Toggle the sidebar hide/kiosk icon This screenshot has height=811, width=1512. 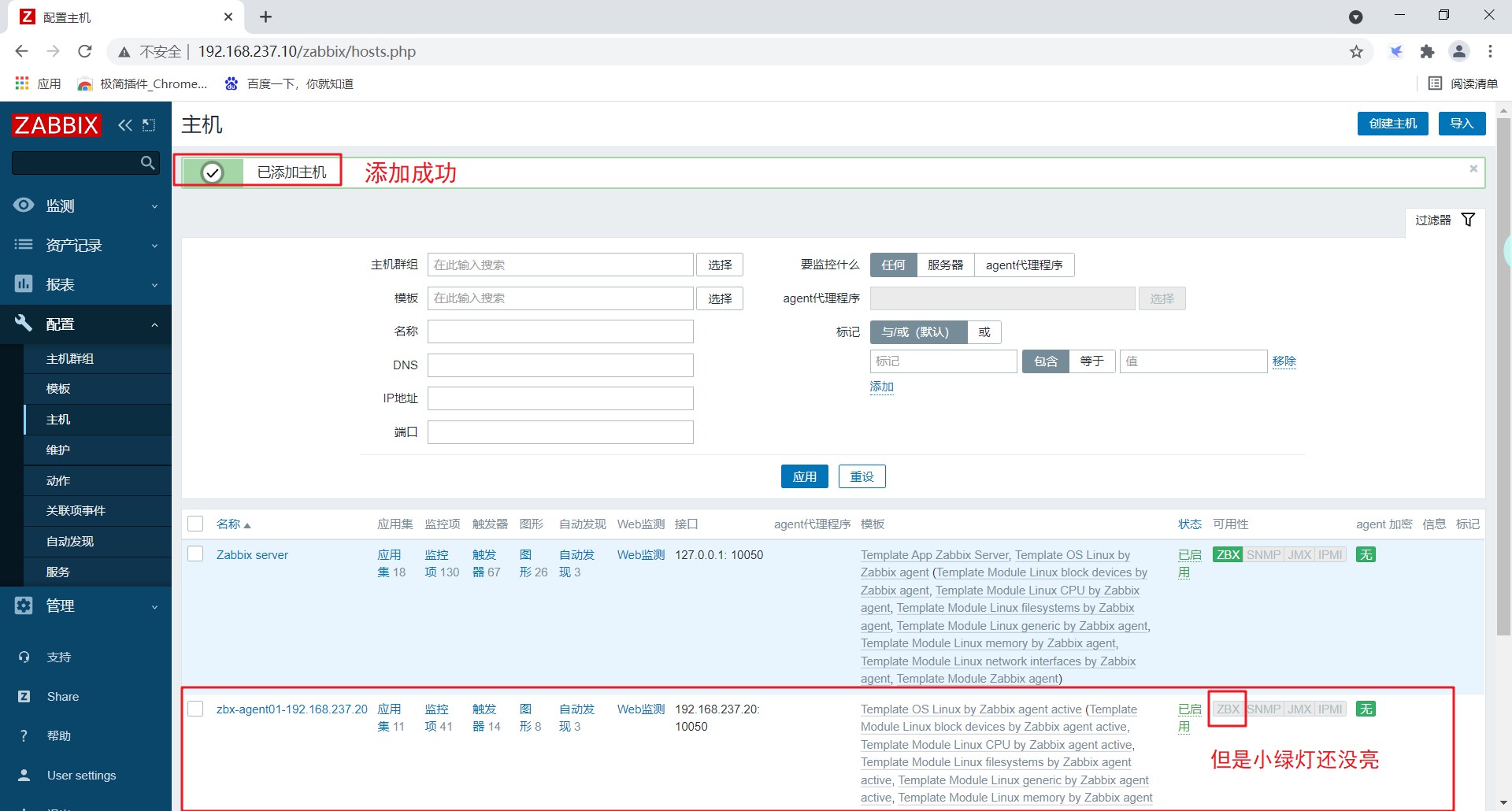[149, 125]
